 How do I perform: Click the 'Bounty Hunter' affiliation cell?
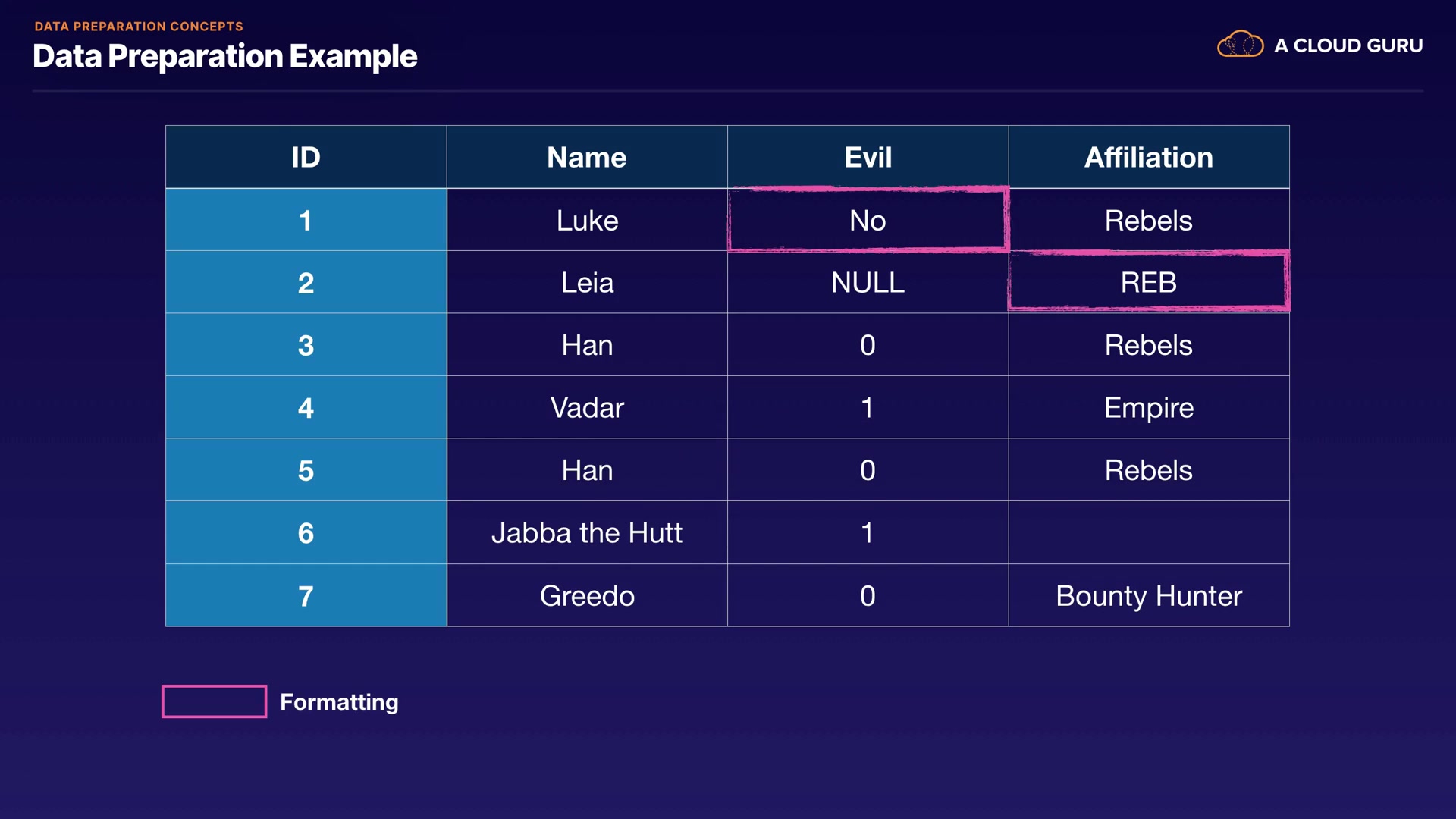[1148, 595]
